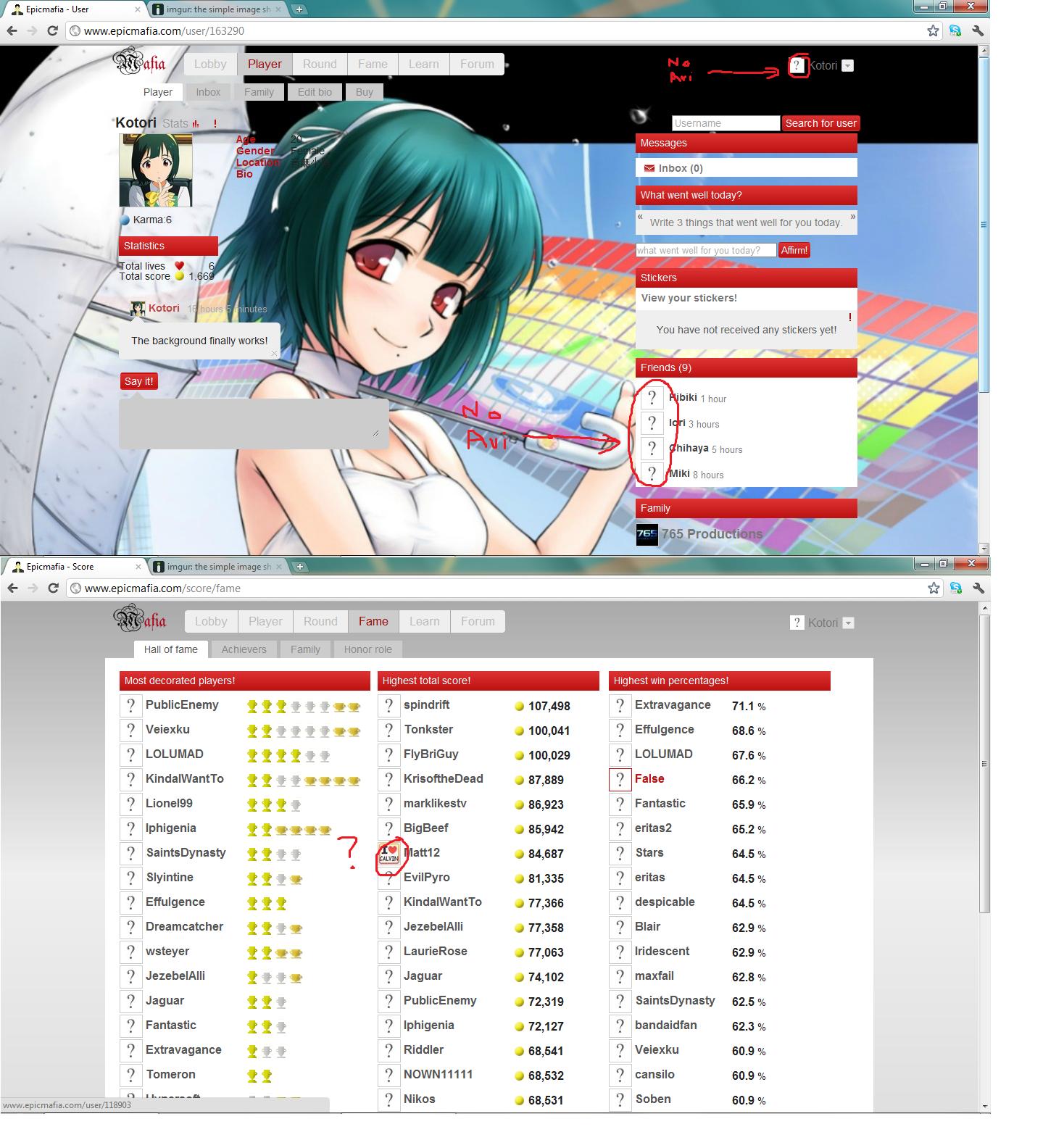The height and width of the screenshot is (1140, 1064).
Task: Open the 765 Productions family link
Action: 712,534
